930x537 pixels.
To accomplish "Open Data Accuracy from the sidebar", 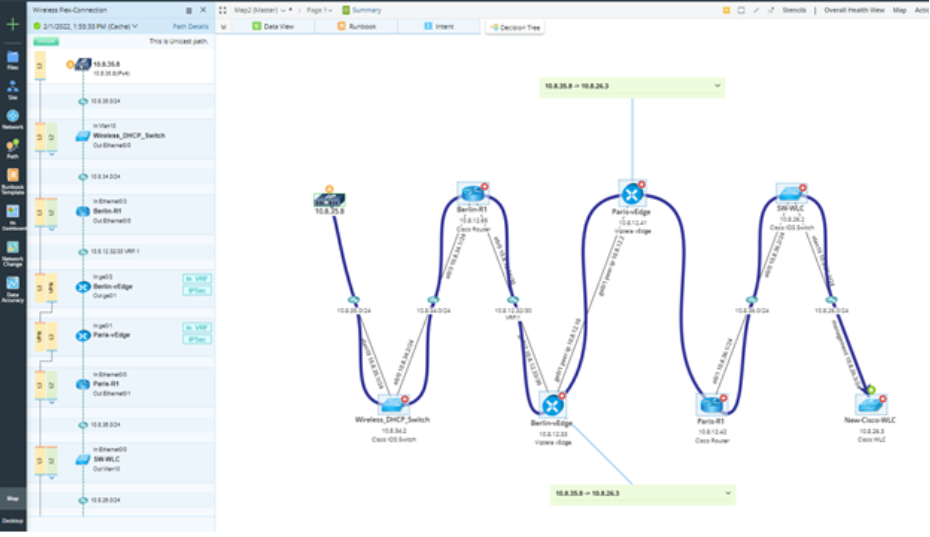I will click(12, 286).
